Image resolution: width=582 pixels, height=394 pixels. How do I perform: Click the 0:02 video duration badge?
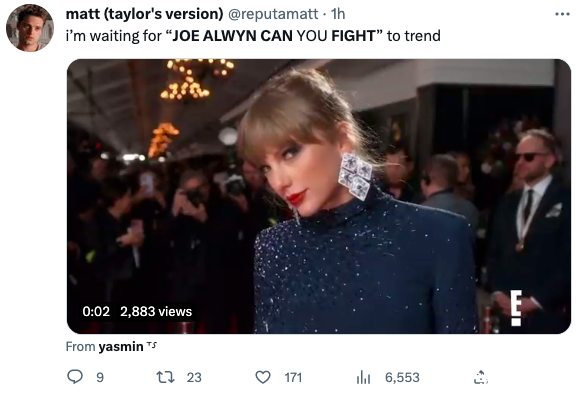pyautogui.click(x=96, y=311)
